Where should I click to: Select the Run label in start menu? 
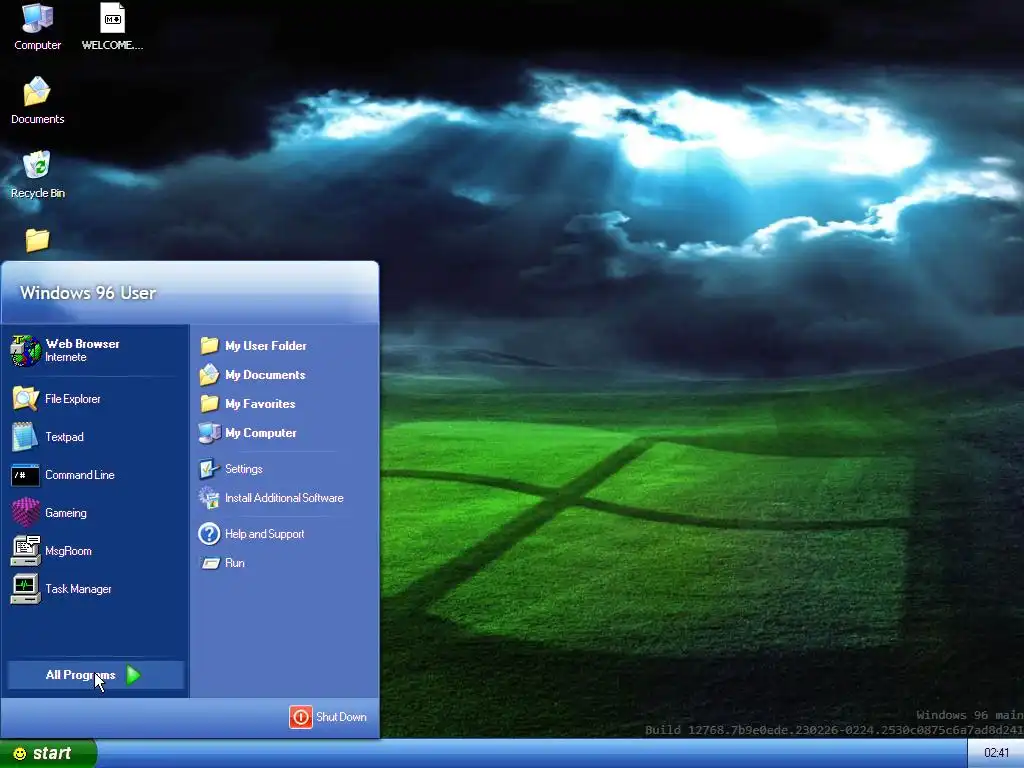pyautogui.click(x=234, y=563)
